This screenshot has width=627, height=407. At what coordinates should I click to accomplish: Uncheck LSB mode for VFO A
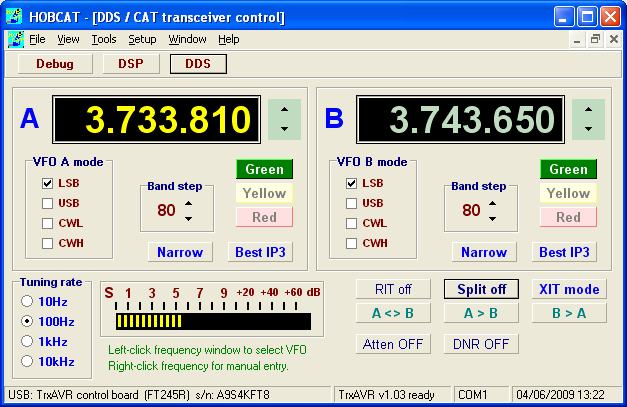(48, 183)
